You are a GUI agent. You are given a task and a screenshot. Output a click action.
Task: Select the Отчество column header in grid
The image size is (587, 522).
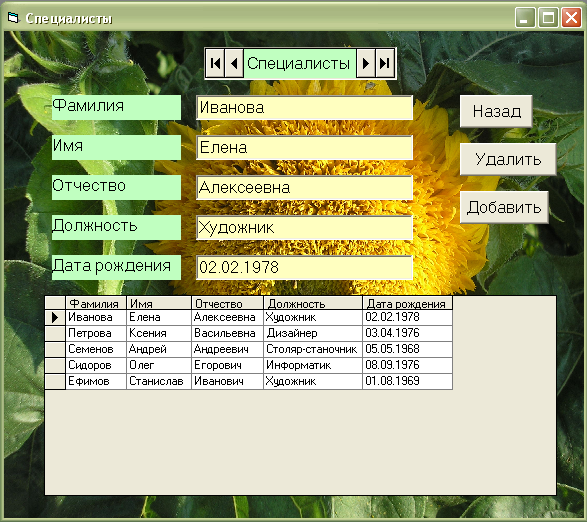(x=227, y=303)
